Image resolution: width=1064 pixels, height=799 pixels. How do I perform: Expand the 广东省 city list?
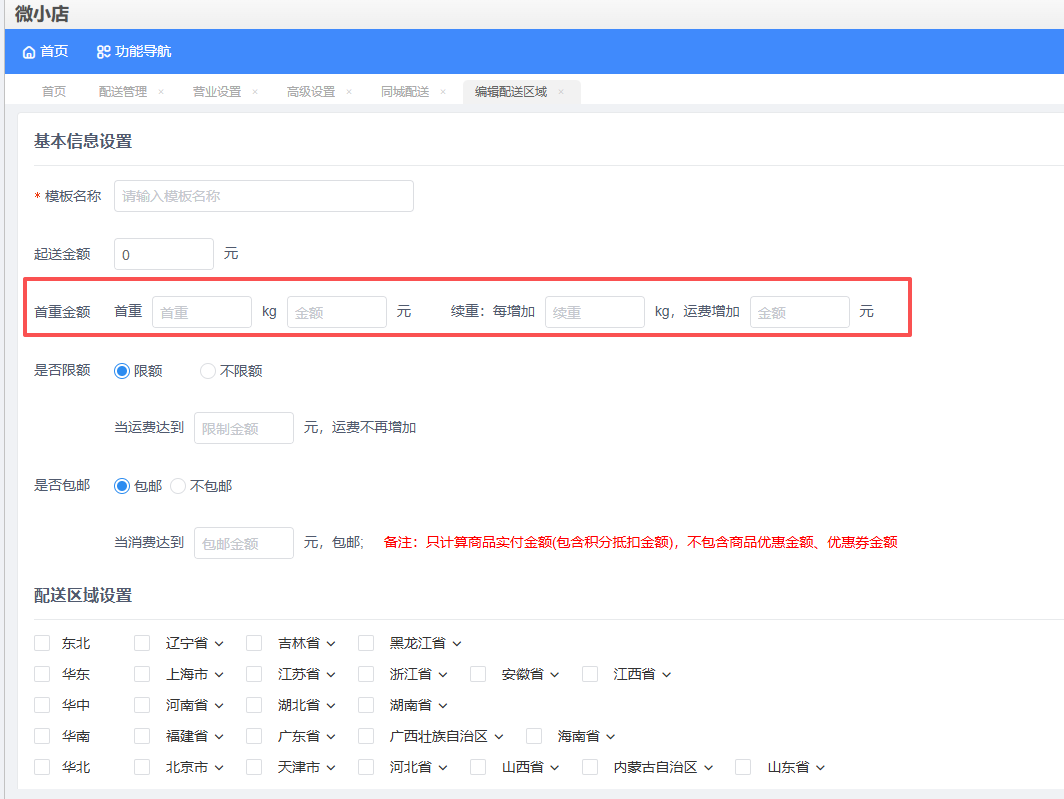(331, 737)
